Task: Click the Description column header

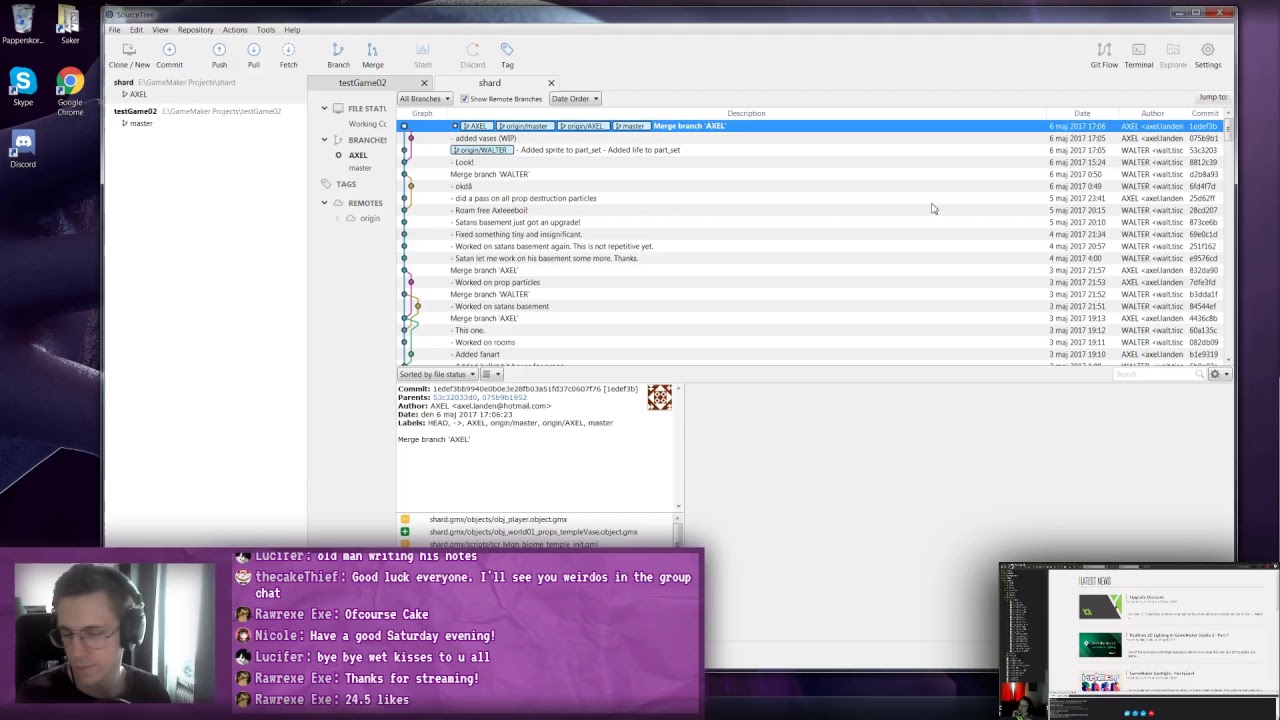Action: (746, 113)
